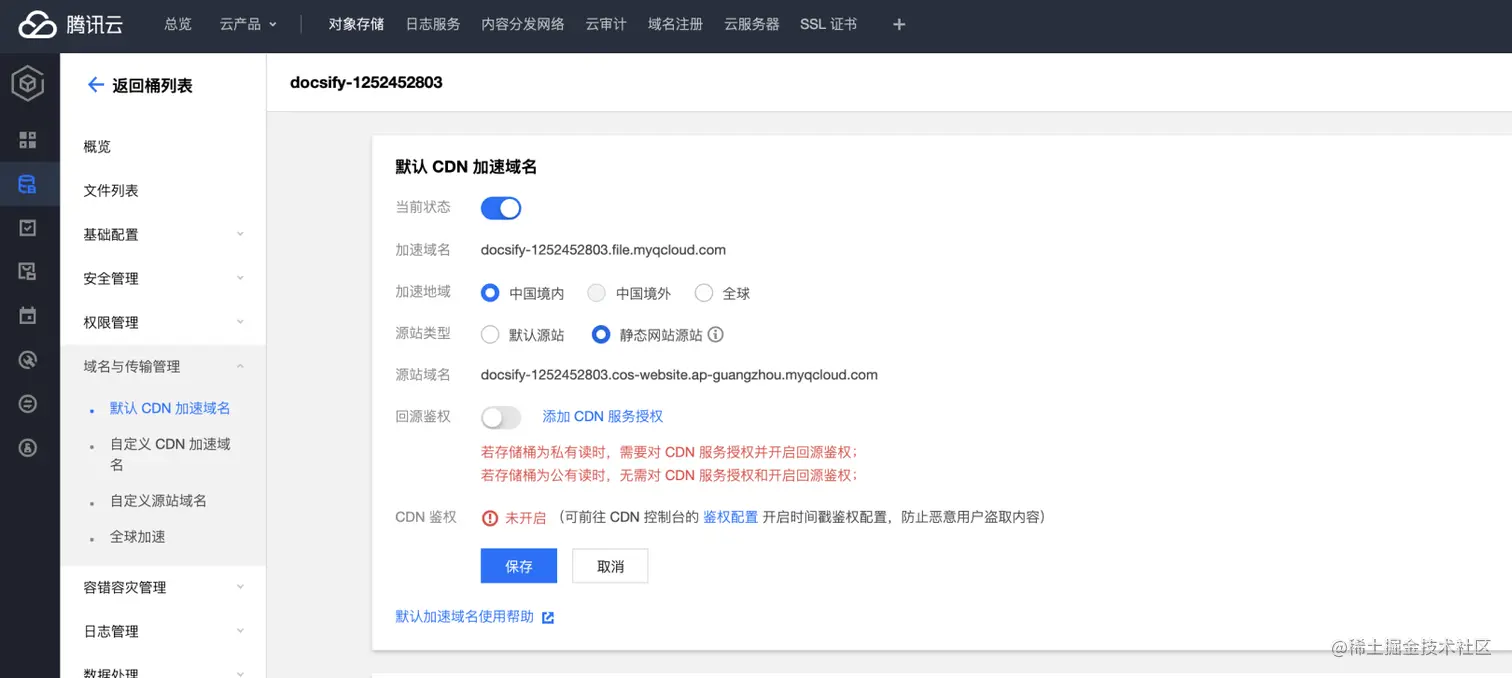Enable the 回源鉴权 toggle switch

point(501,417)
